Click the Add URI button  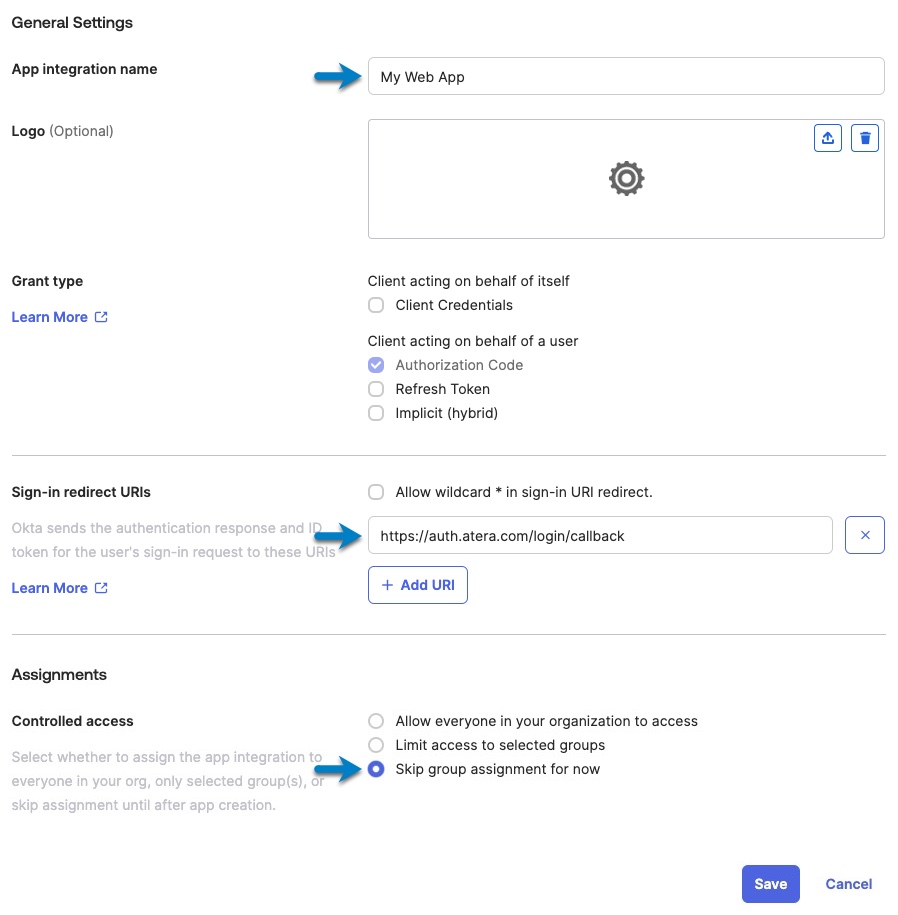418,585
